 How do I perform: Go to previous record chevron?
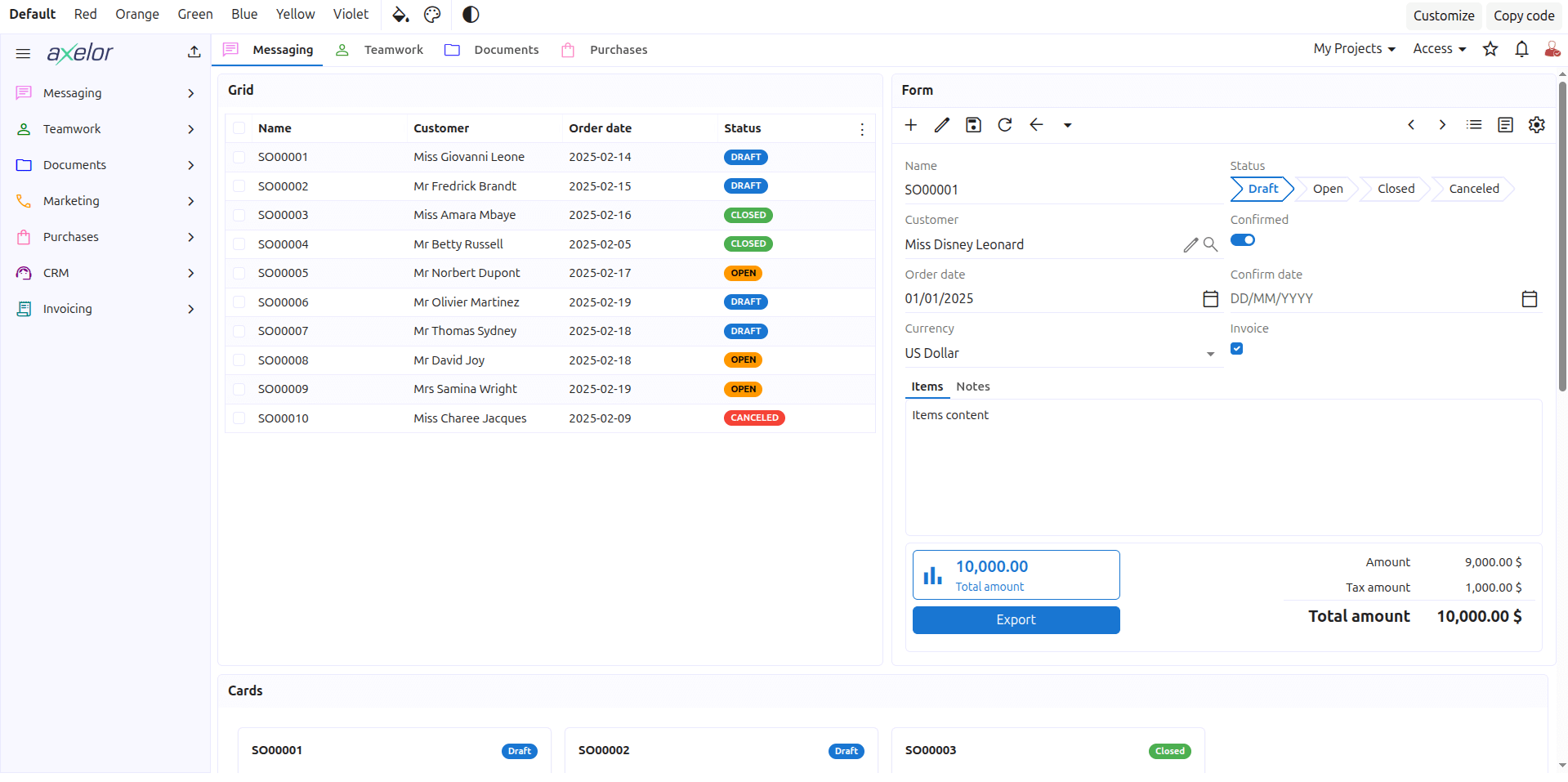1411,125
